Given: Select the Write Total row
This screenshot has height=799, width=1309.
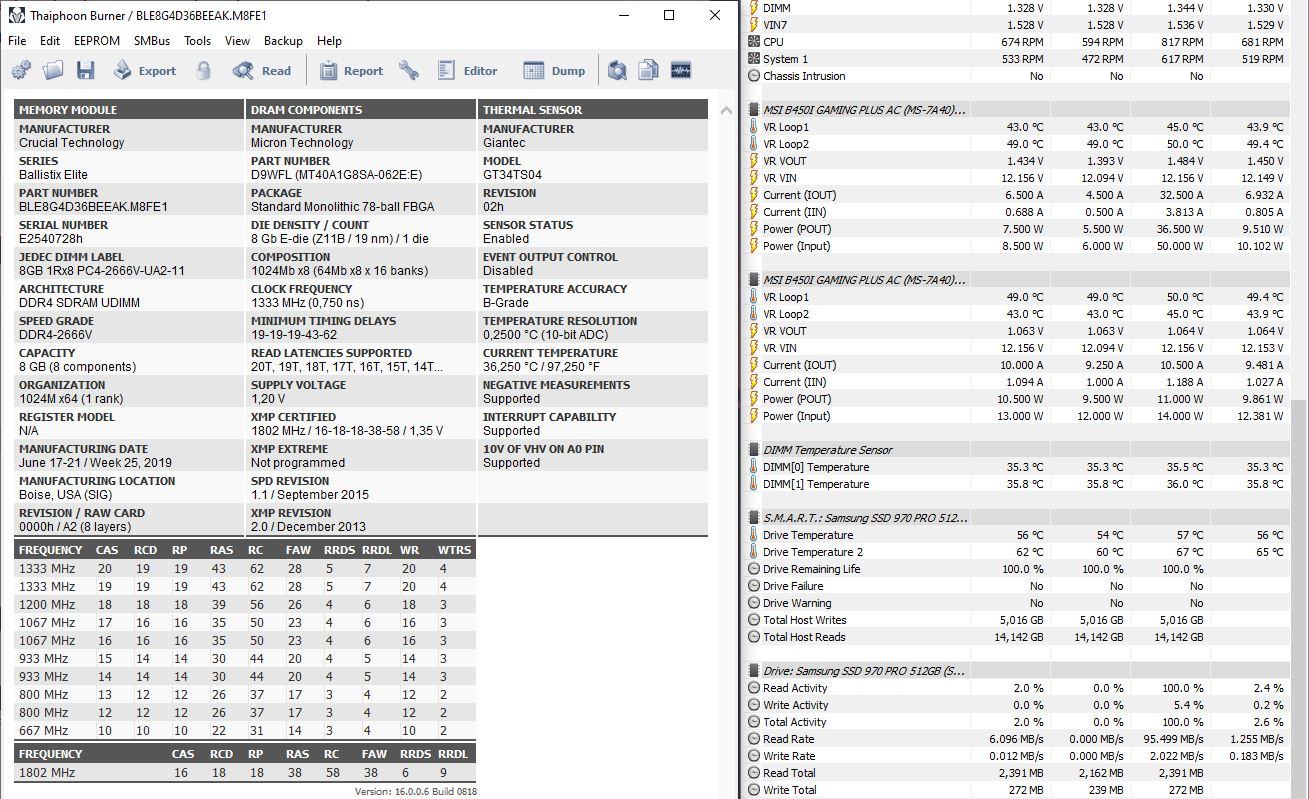Looking at the screenshot, I should (1018, 790).
